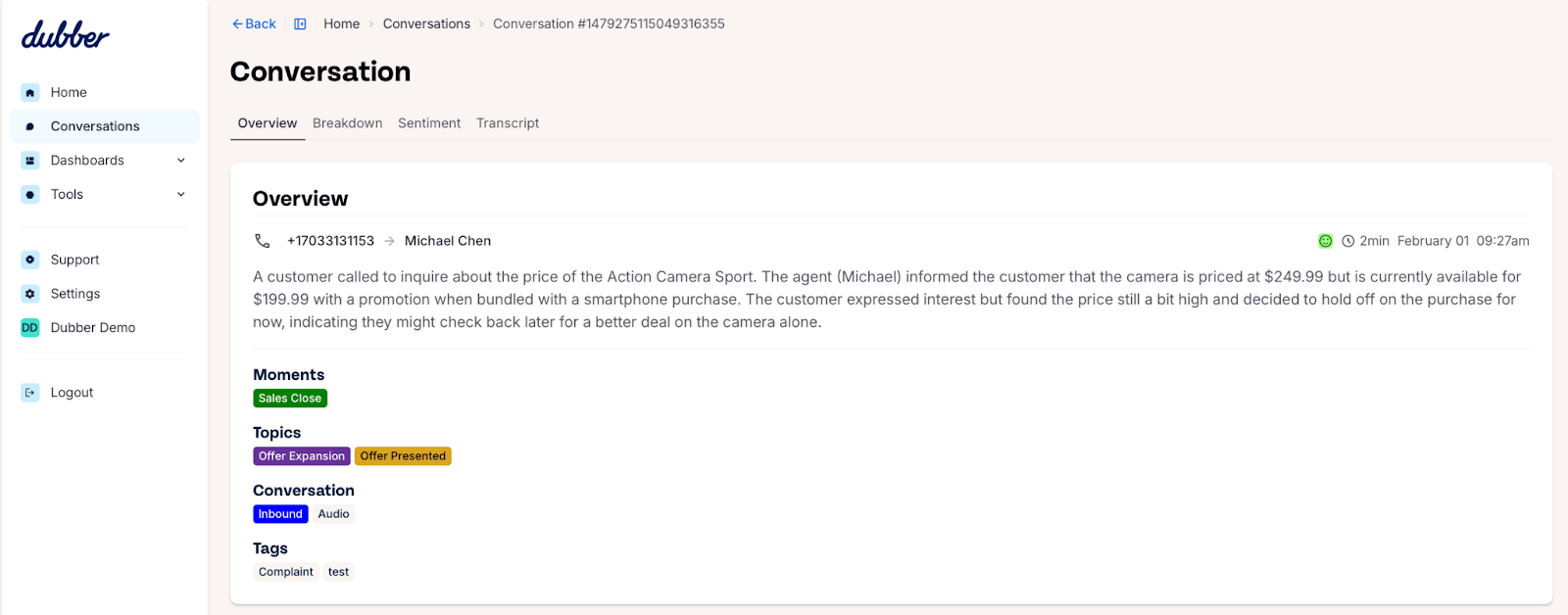Viewport: 1568px width, 615px height.
Task: Open Home from the sidebar icon
Action: [30, 92]
